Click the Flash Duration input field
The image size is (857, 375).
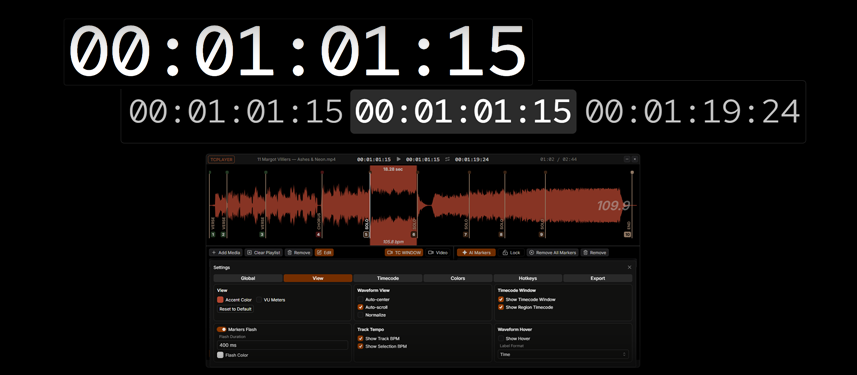[283, 345]
